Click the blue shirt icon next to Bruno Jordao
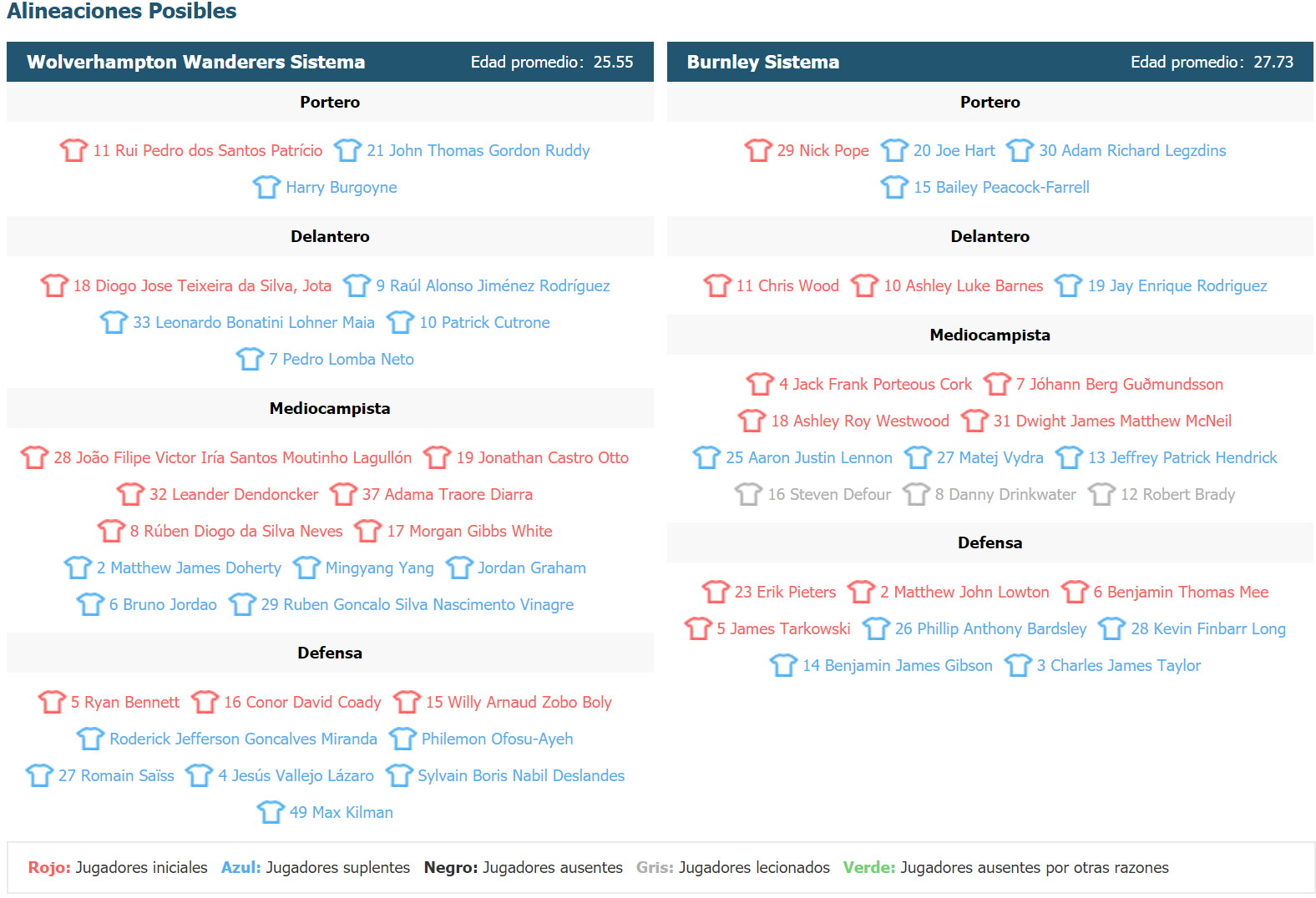 (90, 604)
